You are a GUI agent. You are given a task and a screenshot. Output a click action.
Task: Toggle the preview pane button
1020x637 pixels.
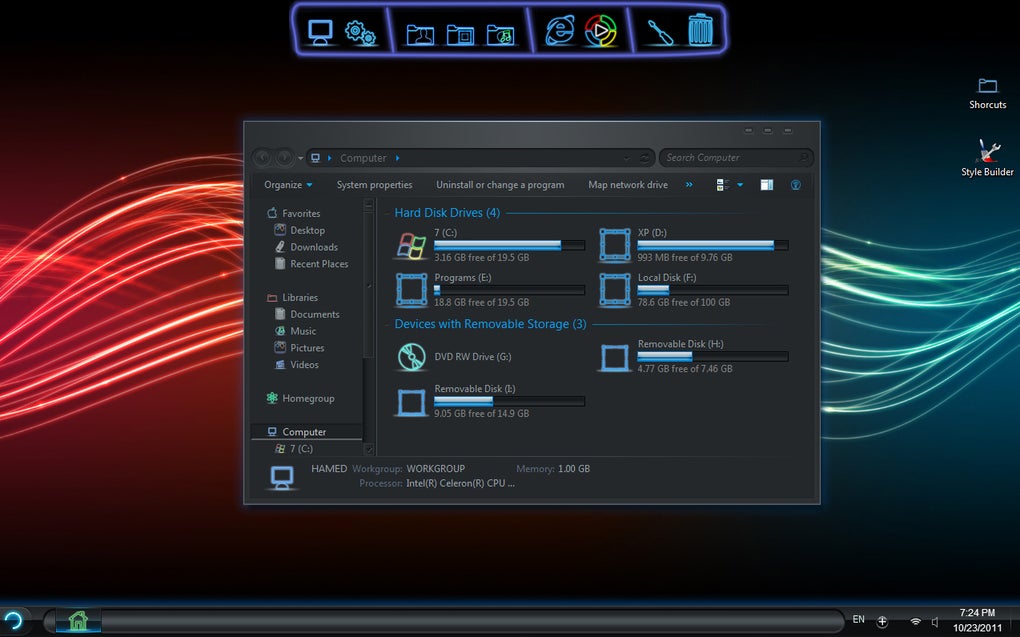(x=767, y=185)
